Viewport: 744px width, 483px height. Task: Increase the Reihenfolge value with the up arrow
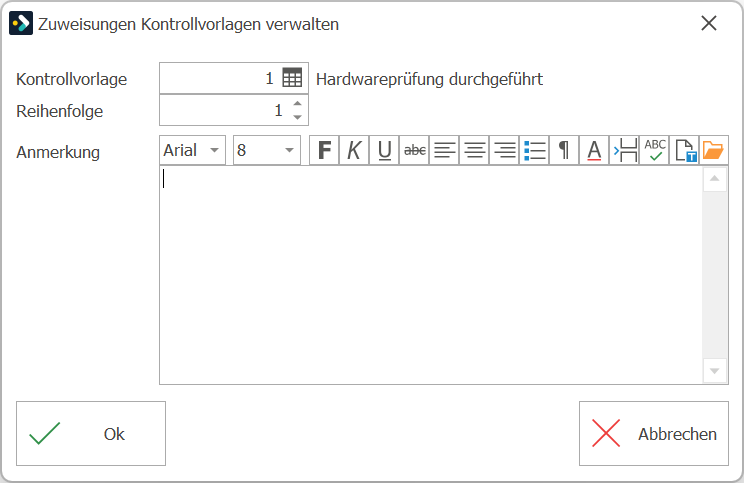click(x=298, y=103)
